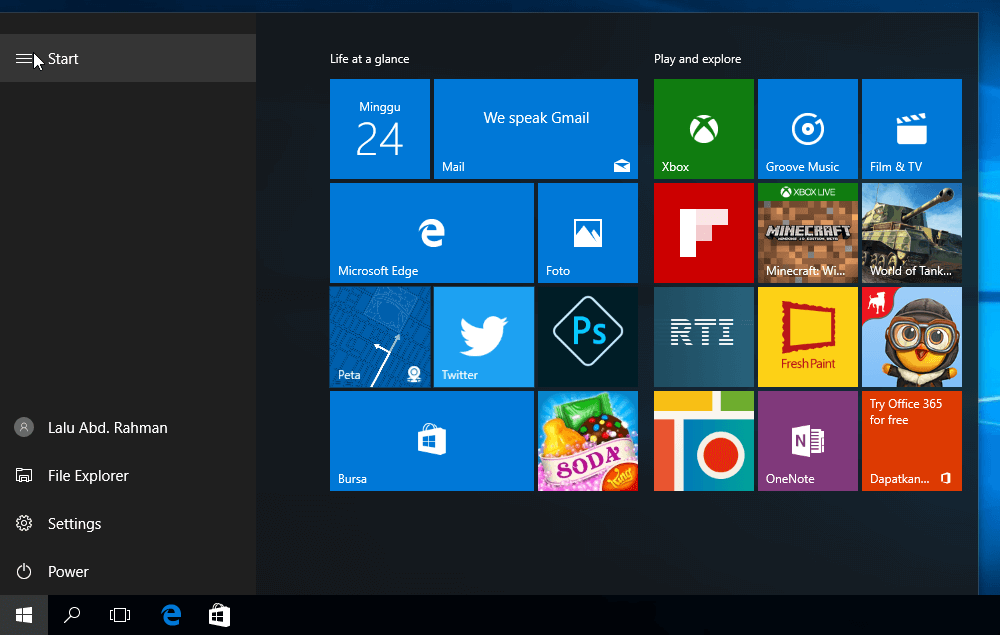The width and height of the screenshot is (1000, 635).
Task: Launch the Microsoft Edge tile
Action: pyautogui.click(x=432, y=233)
